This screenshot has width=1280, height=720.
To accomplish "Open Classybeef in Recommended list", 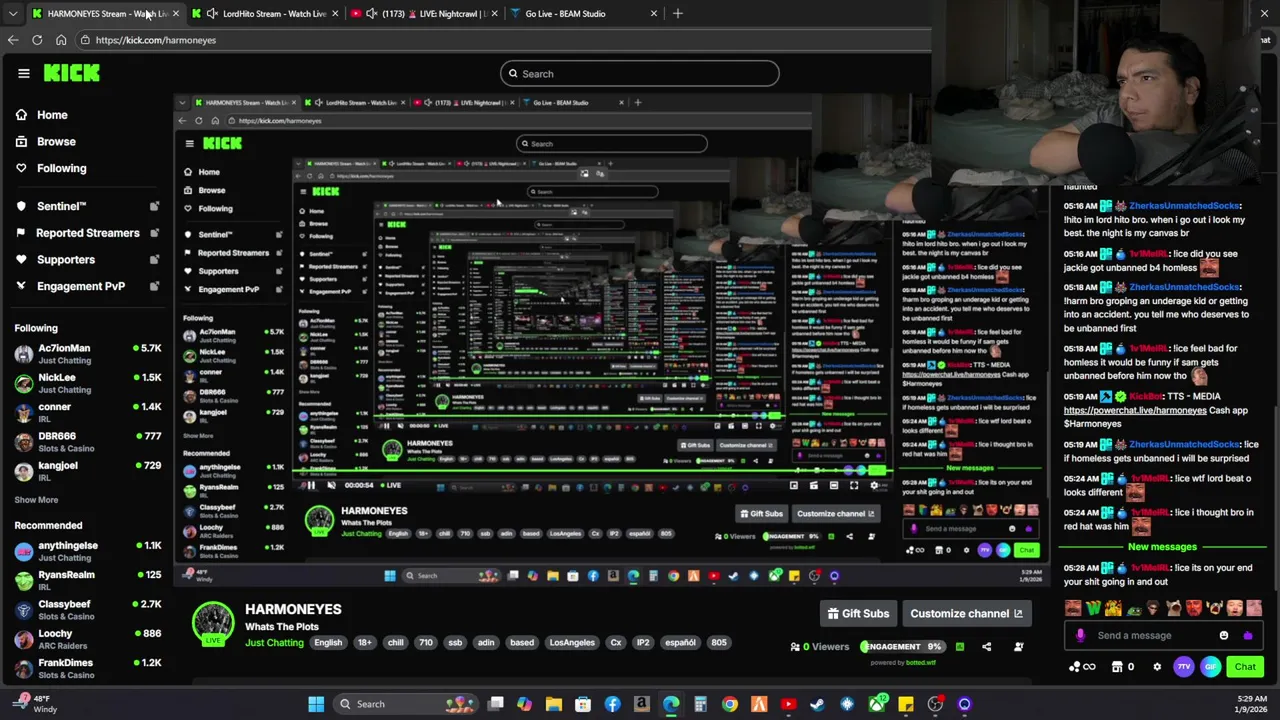I will pos(88,610).
